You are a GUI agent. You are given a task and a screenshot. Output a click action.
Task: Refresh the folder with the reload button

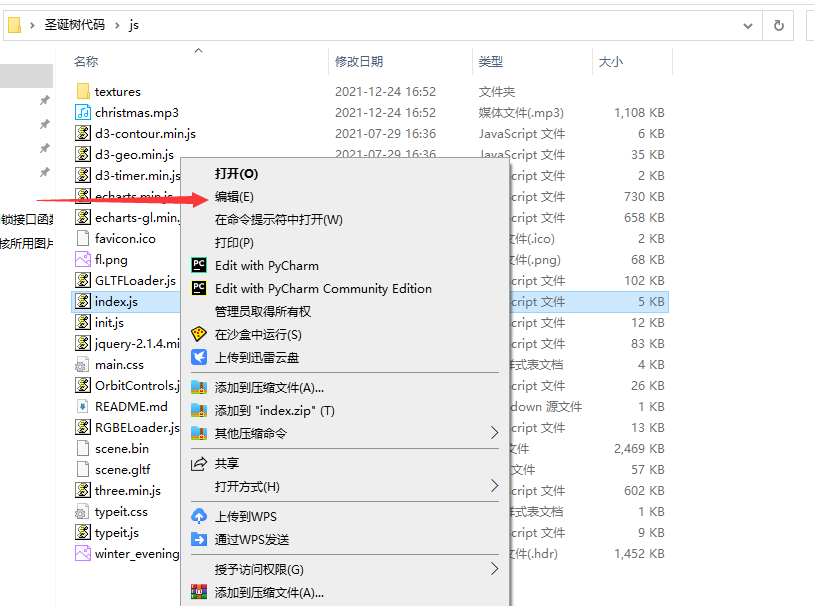[x=778, y=25]
